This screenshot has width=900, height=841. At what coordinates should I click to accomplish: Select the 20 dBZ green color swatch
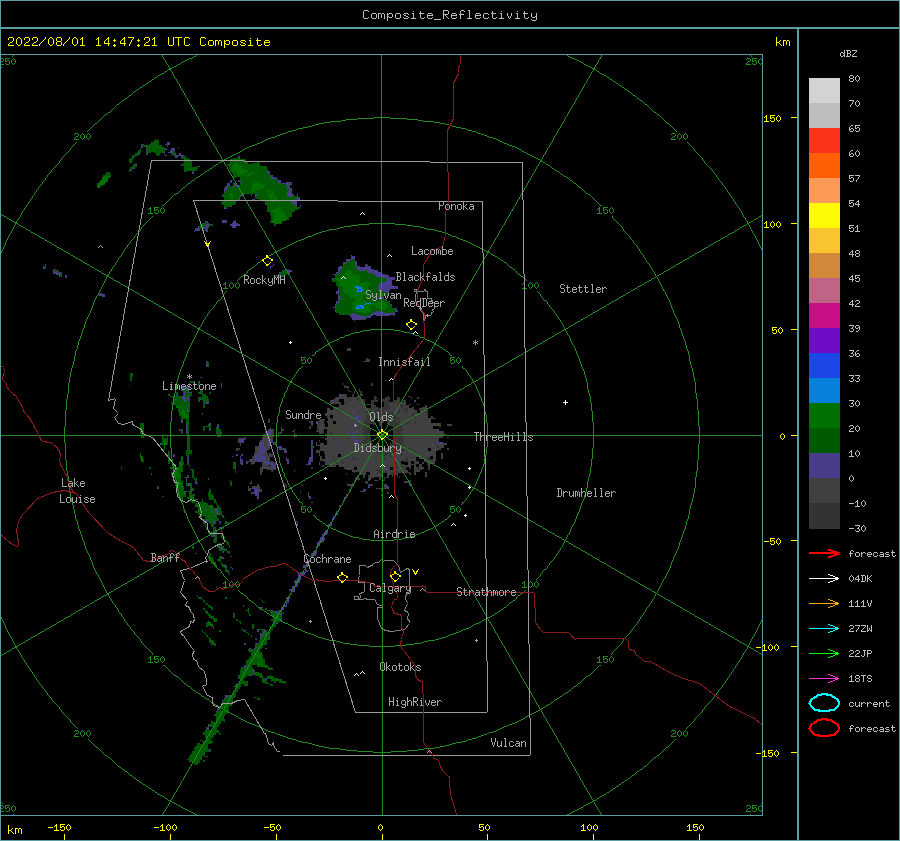(x=824, y=416)
